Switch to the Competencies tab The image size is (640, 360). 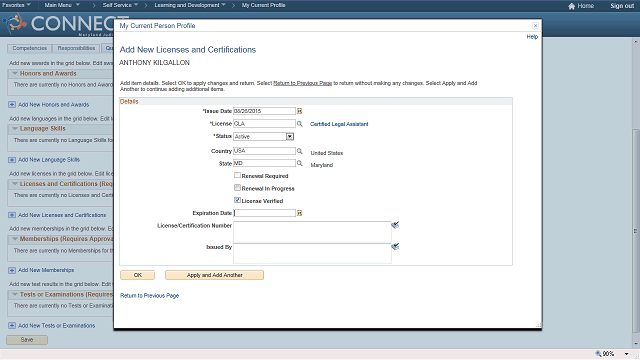click(x=29, y=48)
